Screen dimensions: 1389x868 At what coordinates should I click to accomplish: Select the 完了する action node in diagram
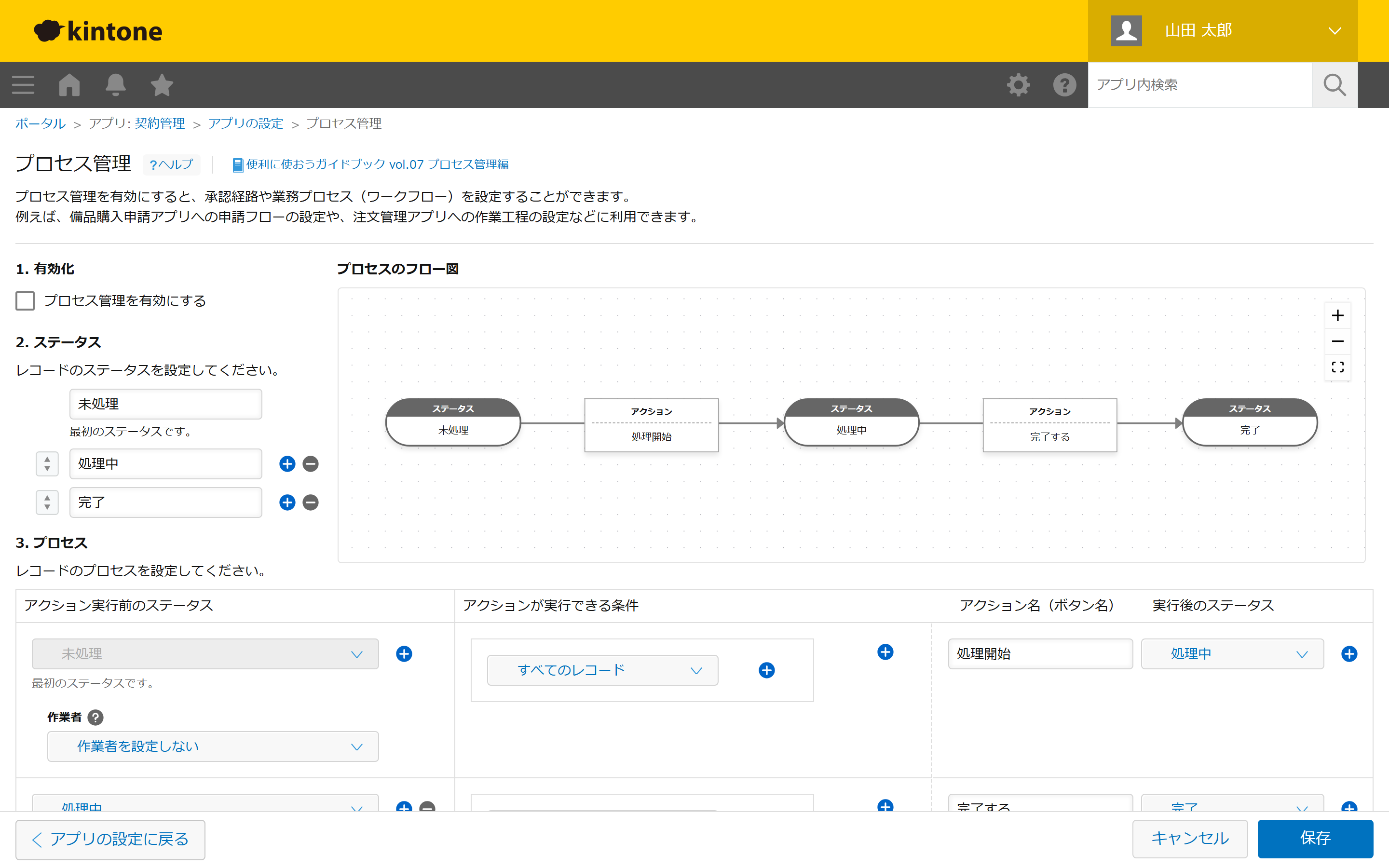[1050, 425]
